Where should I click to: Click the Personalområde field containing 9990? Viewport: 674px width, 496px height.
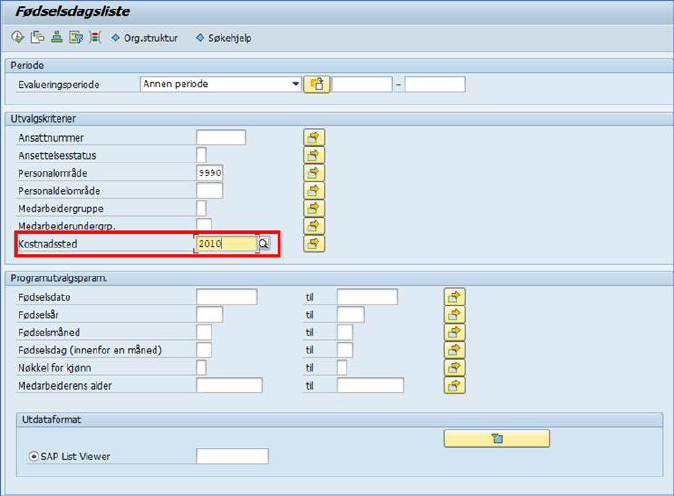tap(210, 173)
